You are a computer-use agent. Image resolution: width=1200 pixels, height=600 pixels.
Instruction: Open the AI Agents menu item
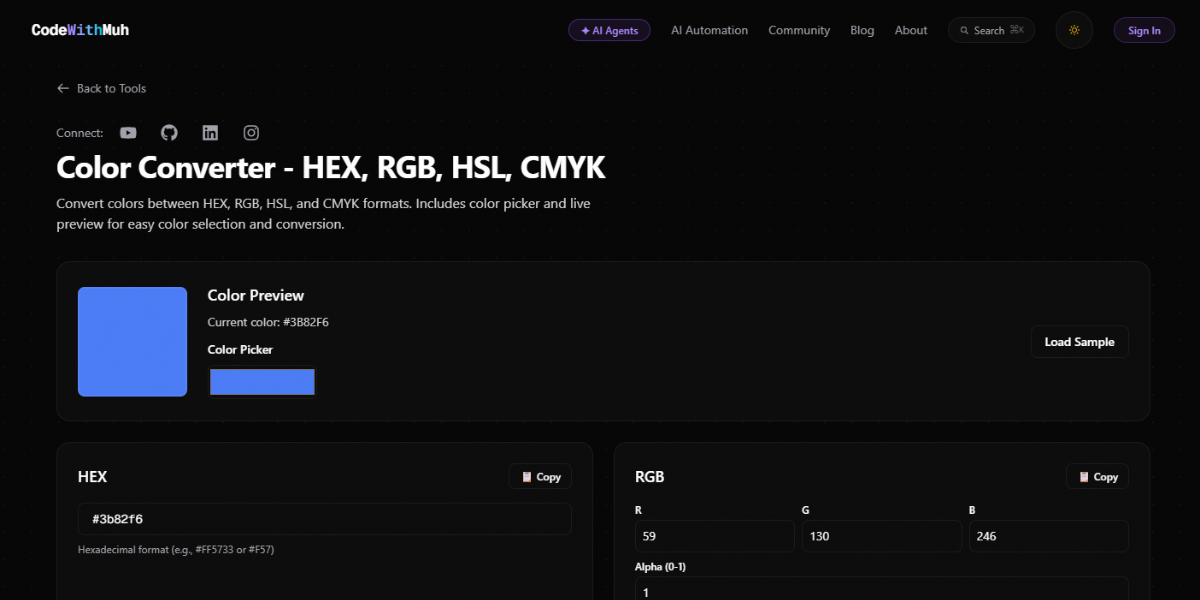[609, 30]
